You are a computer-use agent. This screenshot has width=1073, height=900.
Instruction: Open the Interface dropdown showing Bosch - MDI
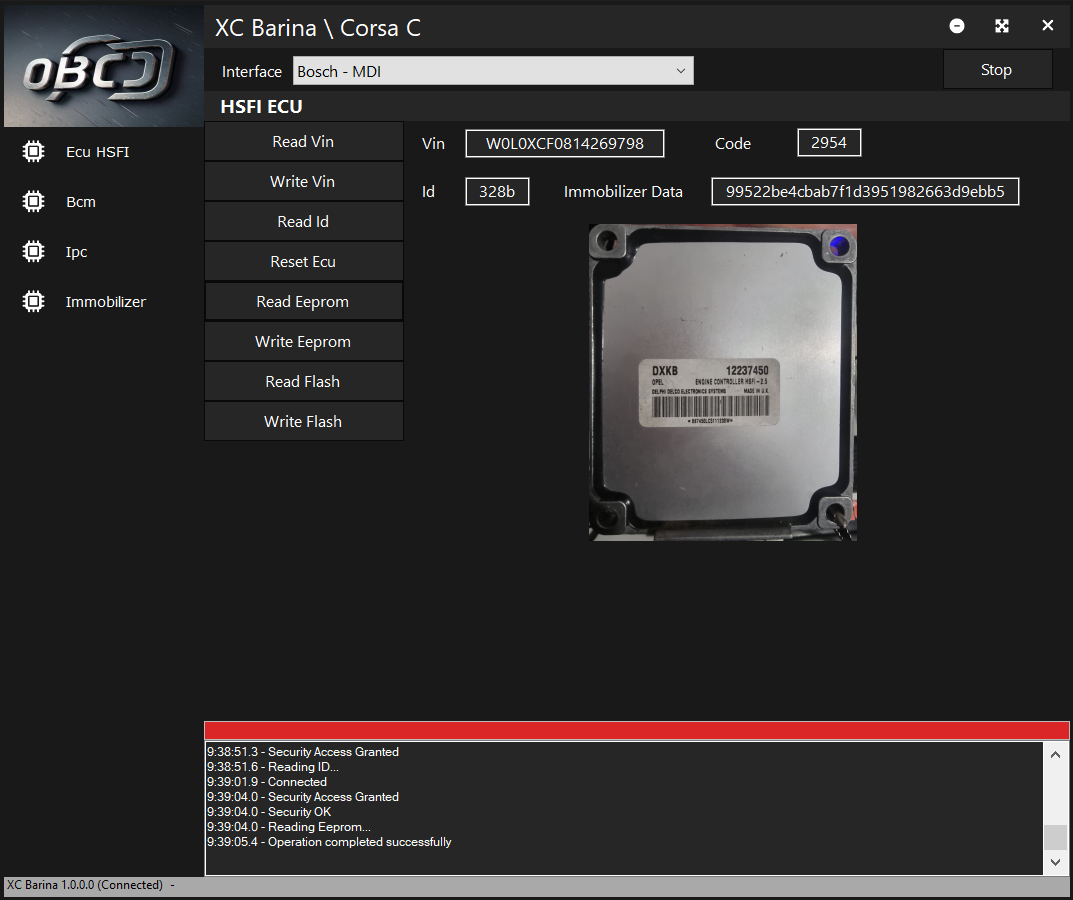pos(493,71)
